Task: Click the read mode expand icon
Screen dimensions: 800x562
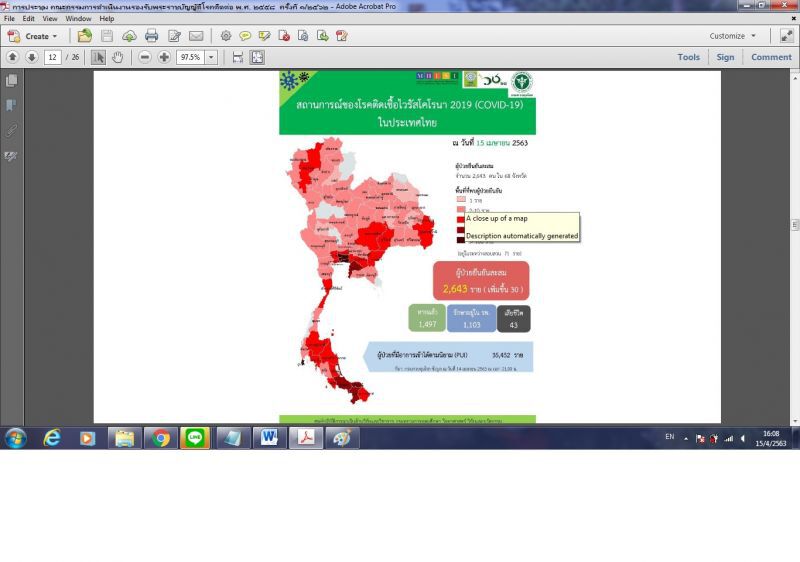Action: 787,36
